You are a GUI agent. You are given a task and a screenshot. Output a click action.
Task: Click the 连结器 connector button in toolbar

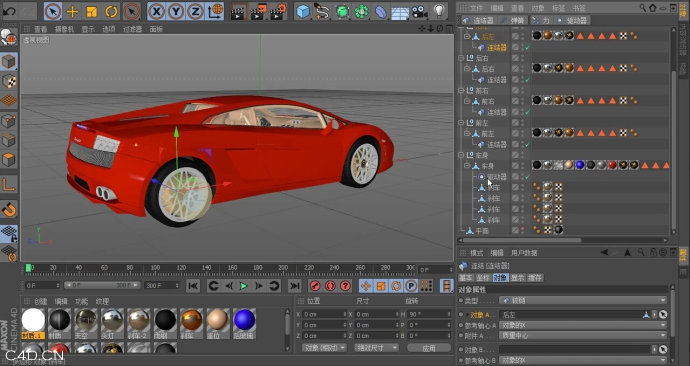(x=479, y=20)
